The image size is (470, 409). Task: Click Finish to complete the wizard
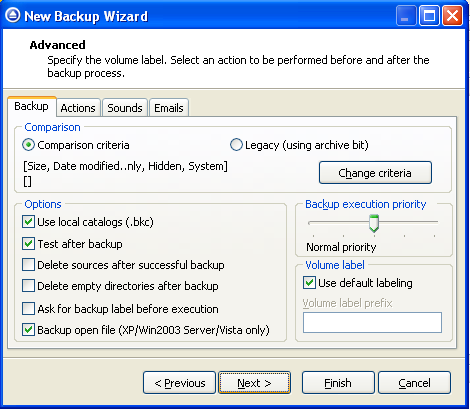[338, 383]
